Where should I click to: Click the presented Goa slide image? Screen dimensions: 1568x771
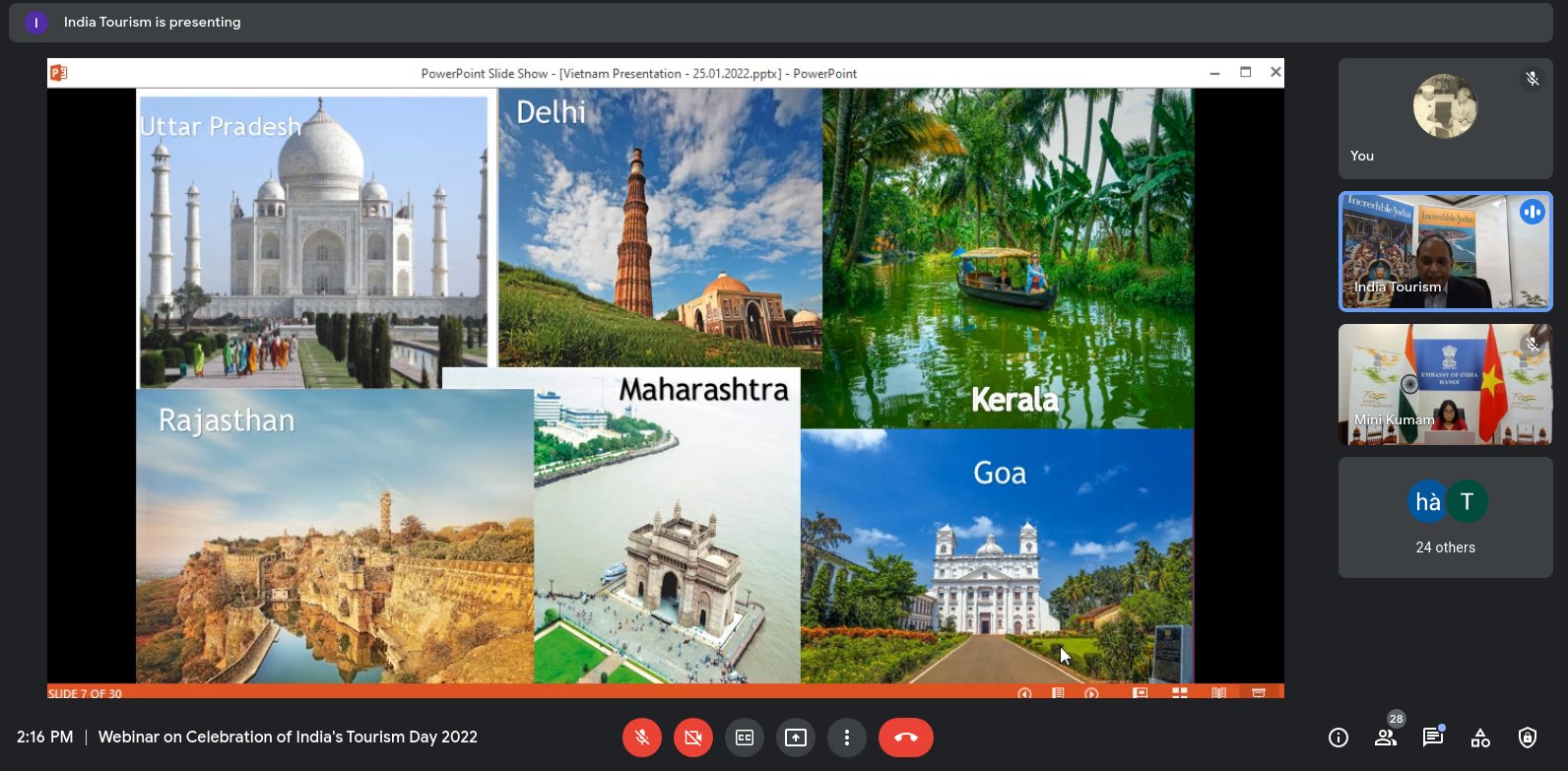(x=995, y=556)
